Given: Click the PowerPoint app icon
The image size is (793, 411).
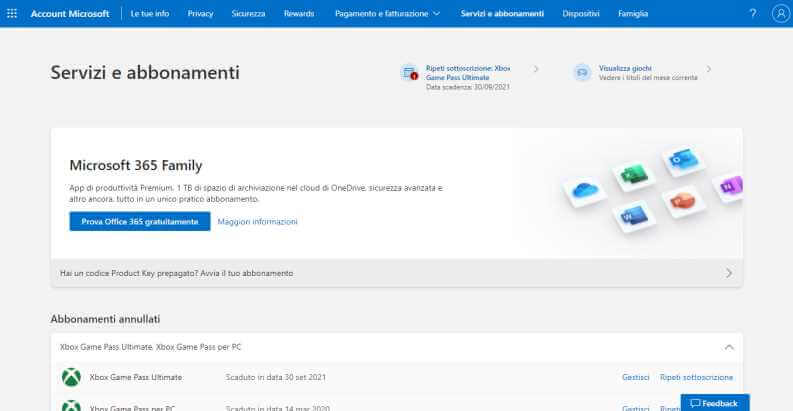Looking at the screenshot, I should tap(683, 202).
